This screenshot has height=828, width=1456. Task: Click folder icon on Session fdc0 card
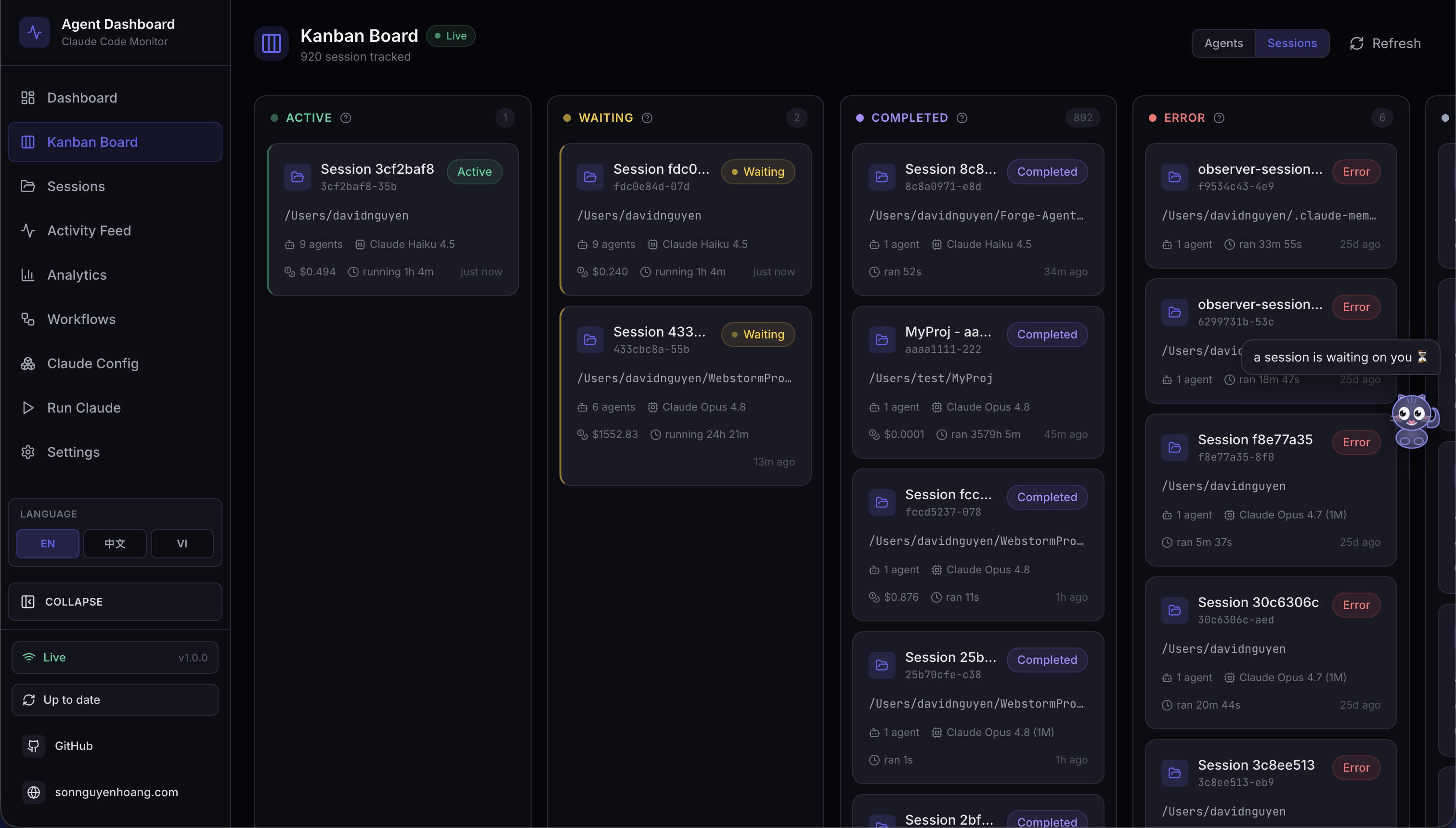coord(590,177)
